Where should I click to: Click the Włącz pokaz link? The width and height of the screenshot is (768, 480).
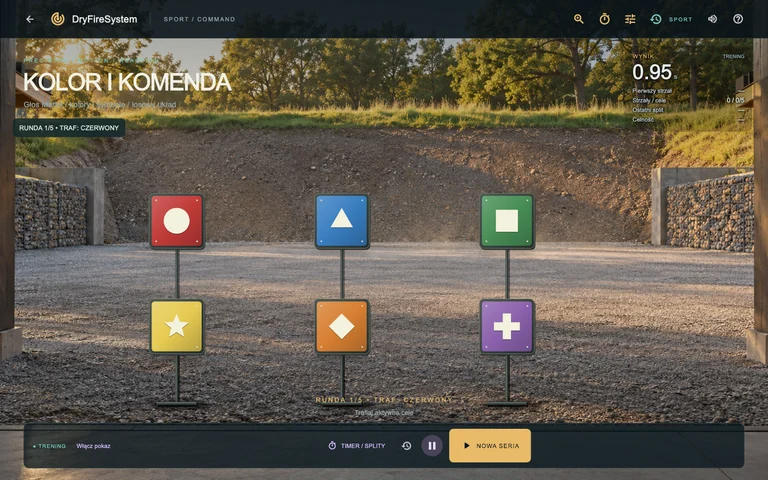tap(93, 446)
